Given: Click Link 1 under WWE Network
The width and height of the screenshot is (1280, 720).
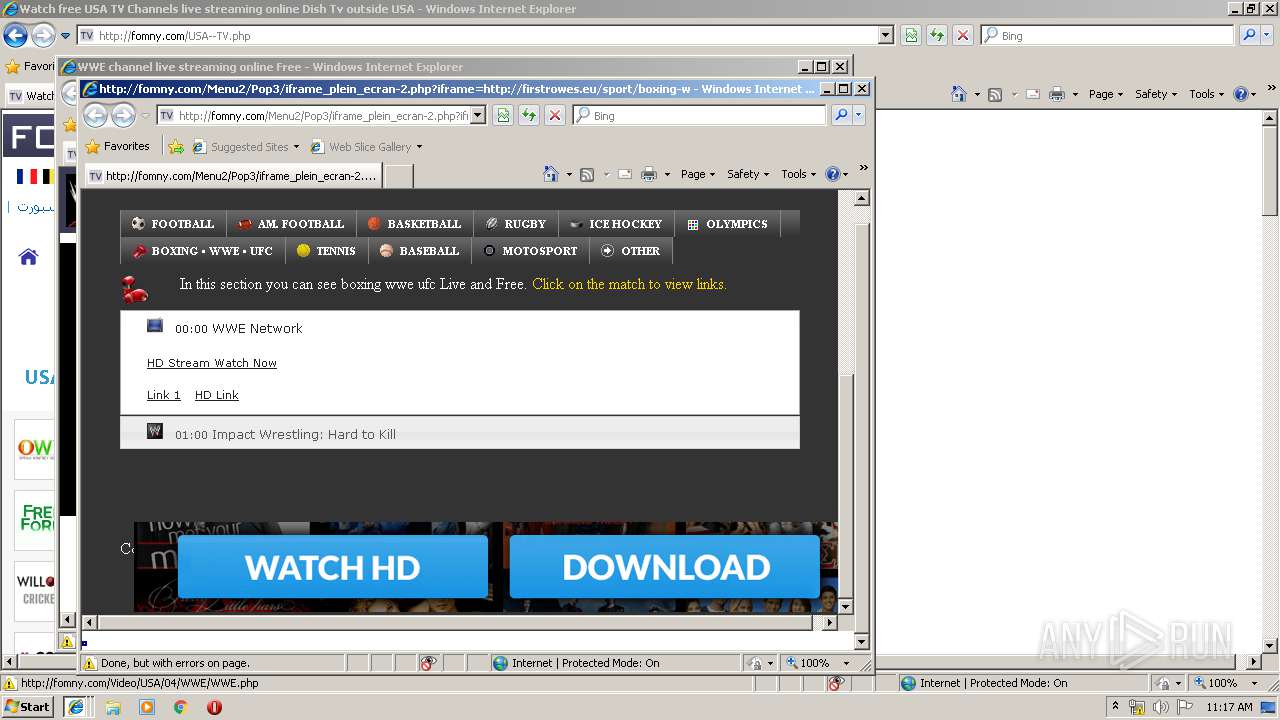Looking at the screenshot, I should [164, 395].
